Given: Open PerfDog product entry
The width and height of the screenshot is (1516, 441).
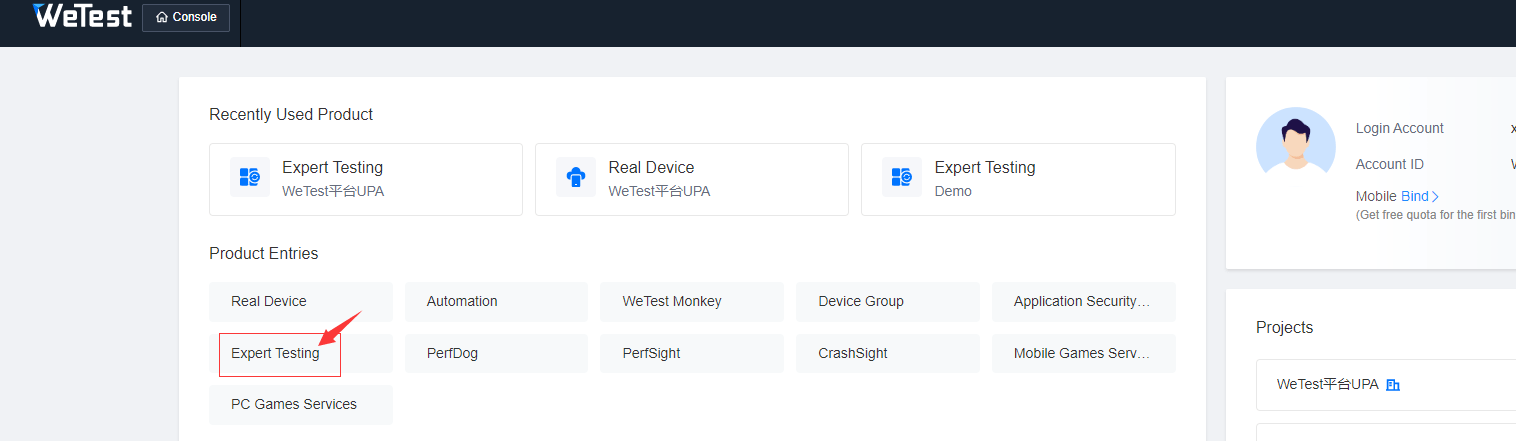Looking at the screenshot, I should [x=496, y=353].
